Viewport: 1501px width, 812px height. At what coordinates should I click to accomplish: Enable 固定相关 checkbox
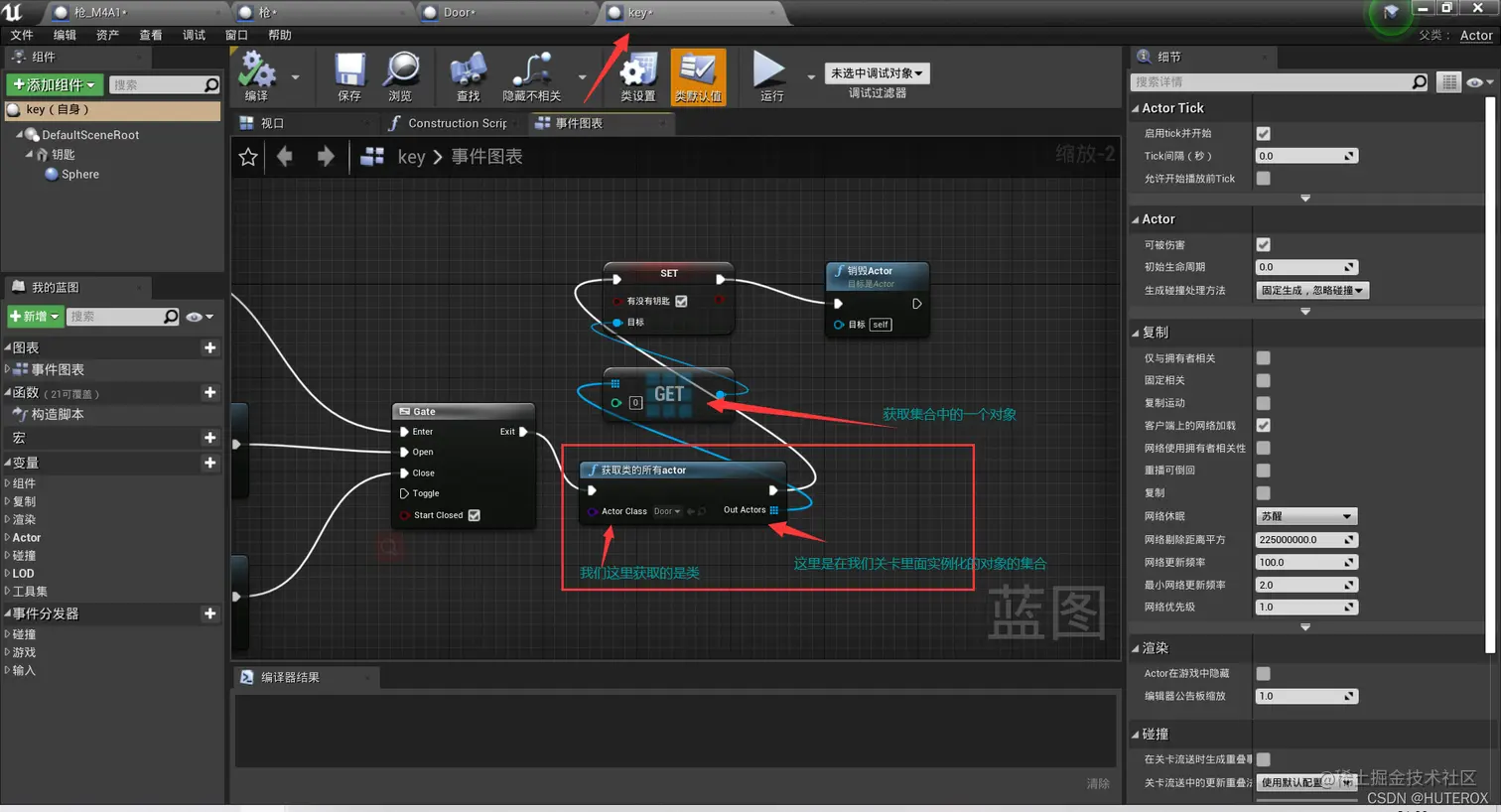pyautogui.click(x=1263, y=380)
